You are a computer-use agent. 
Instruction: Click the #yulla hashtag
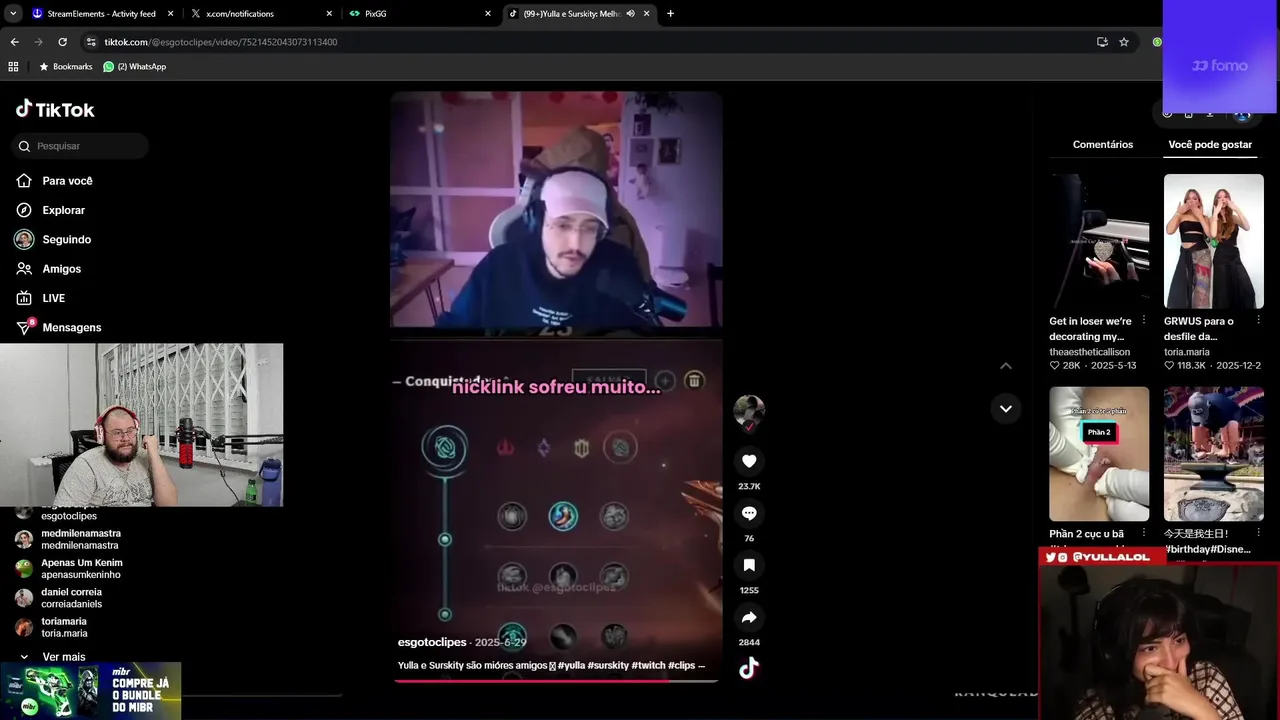(571, 665)
